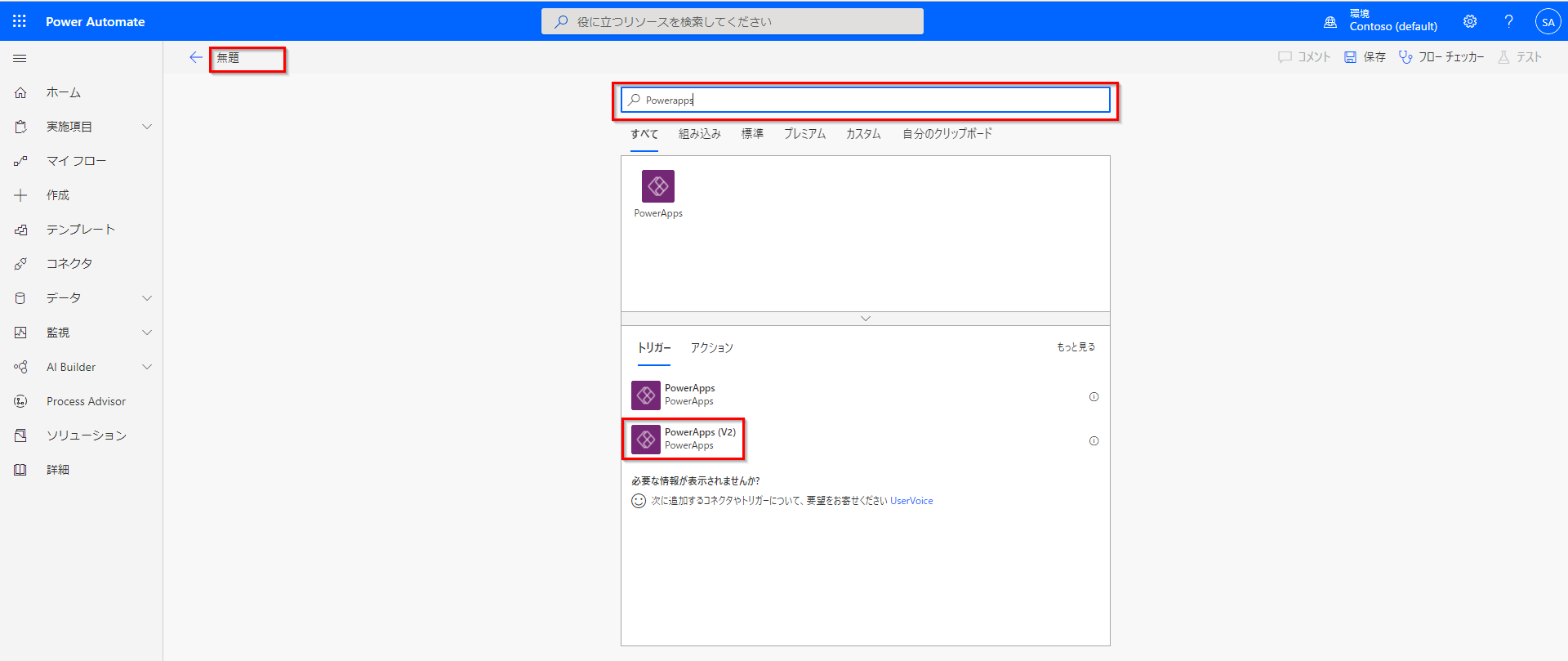Open help question mark icon

click(x=1508, y=21)
